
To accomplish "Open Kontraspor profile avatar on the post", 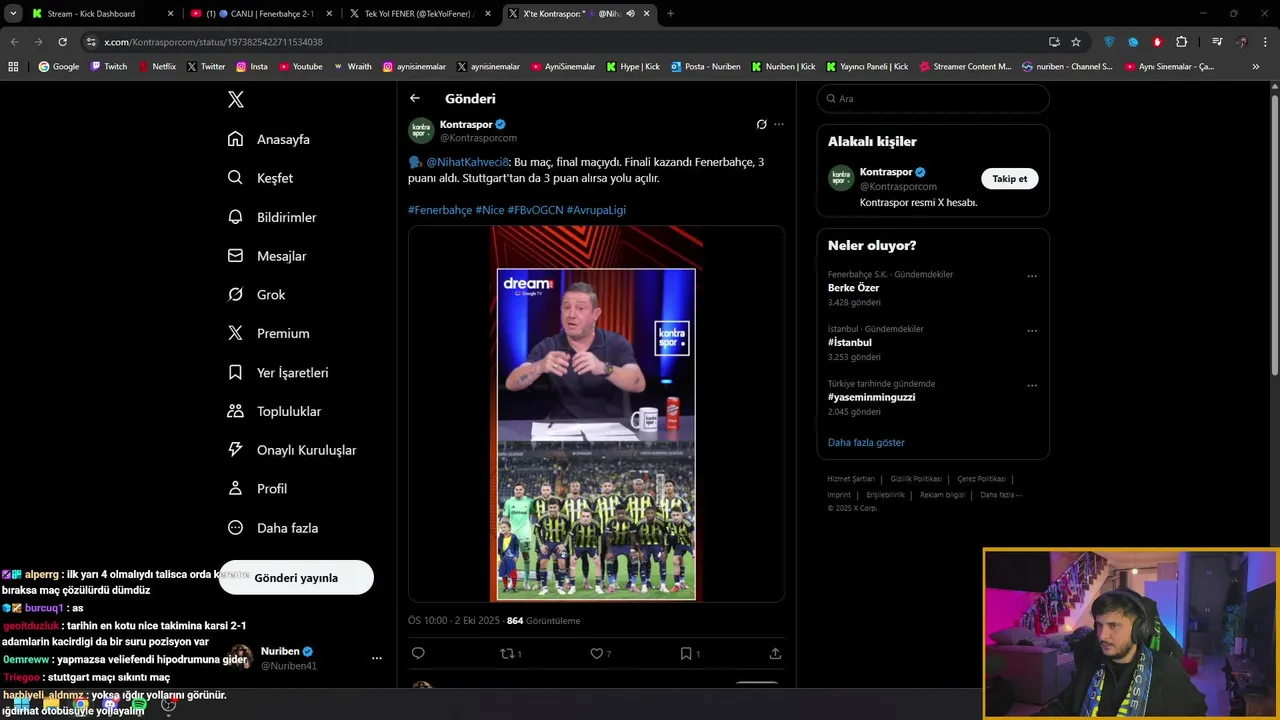I will (421, 130).
